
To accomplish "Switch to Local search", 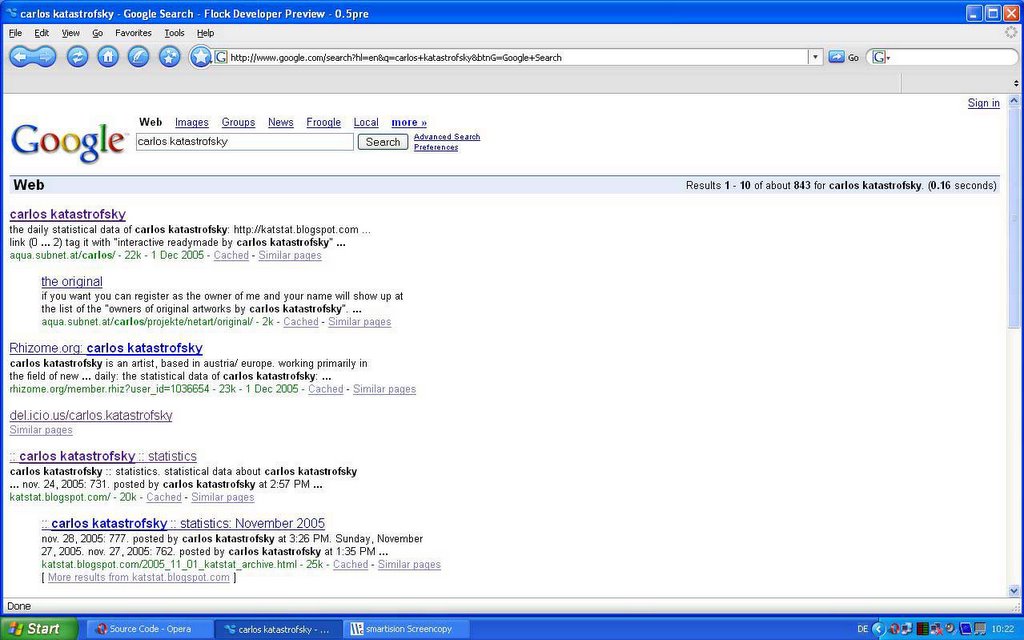I will pos(366,122).
